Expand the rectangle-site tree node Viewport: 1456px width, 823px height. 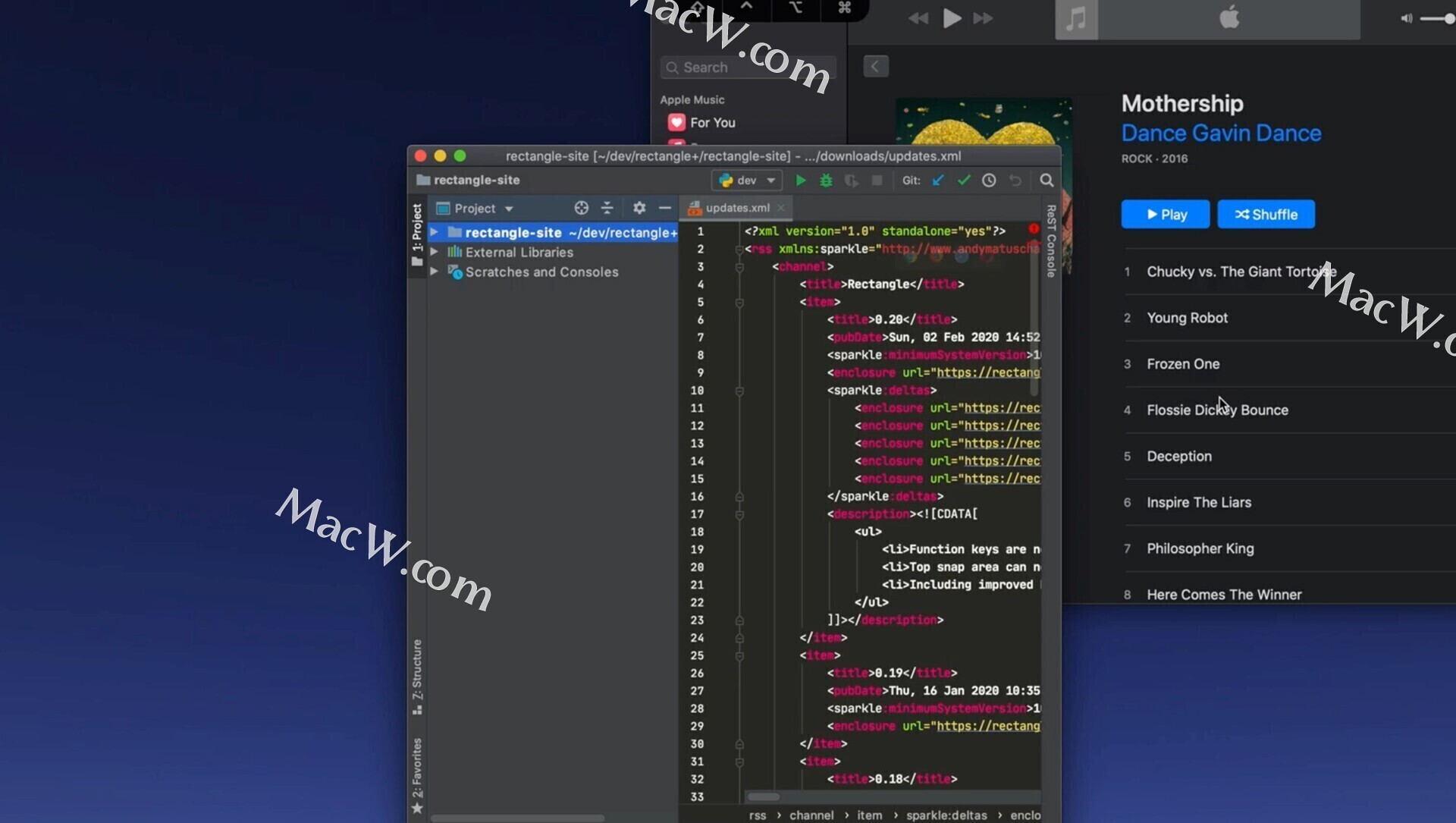click(435, 232)
